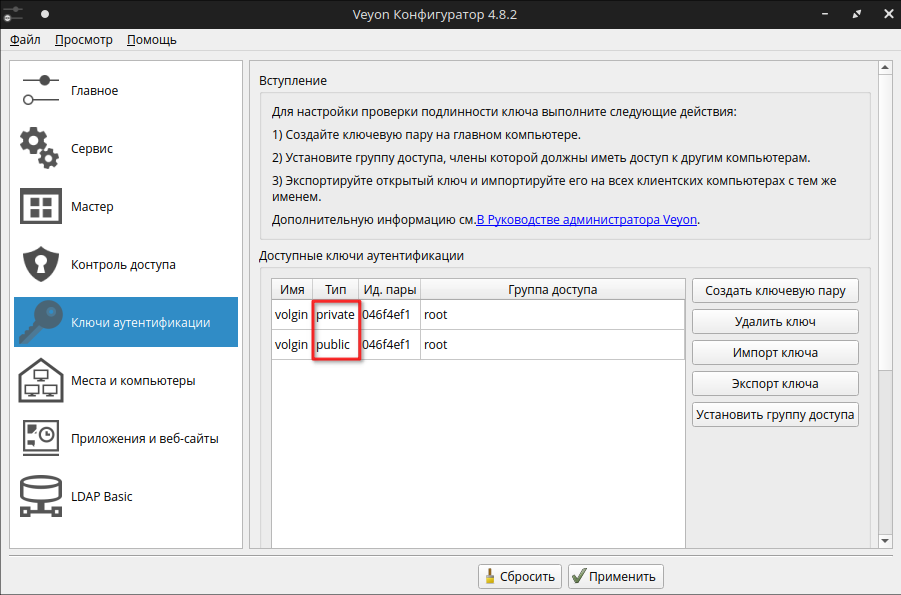Click the Ид. пары column header
901x595 pixels.
(390, 290)
